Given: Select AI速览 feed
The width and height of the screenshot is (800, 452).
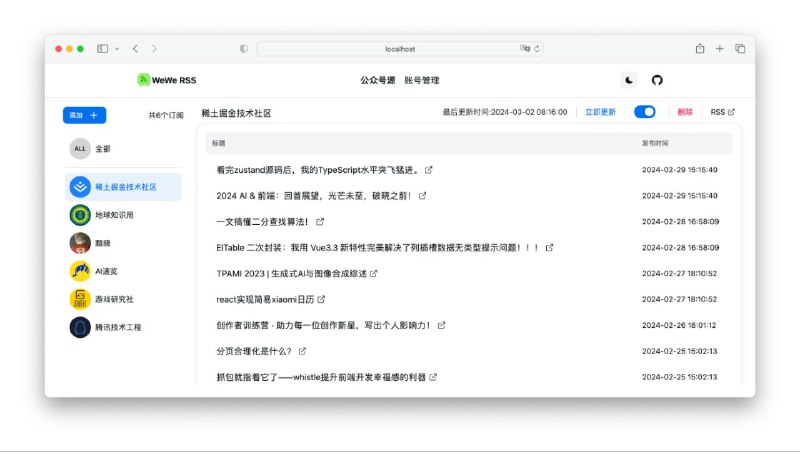Looking at the screenshot, I should click(123, 271).
